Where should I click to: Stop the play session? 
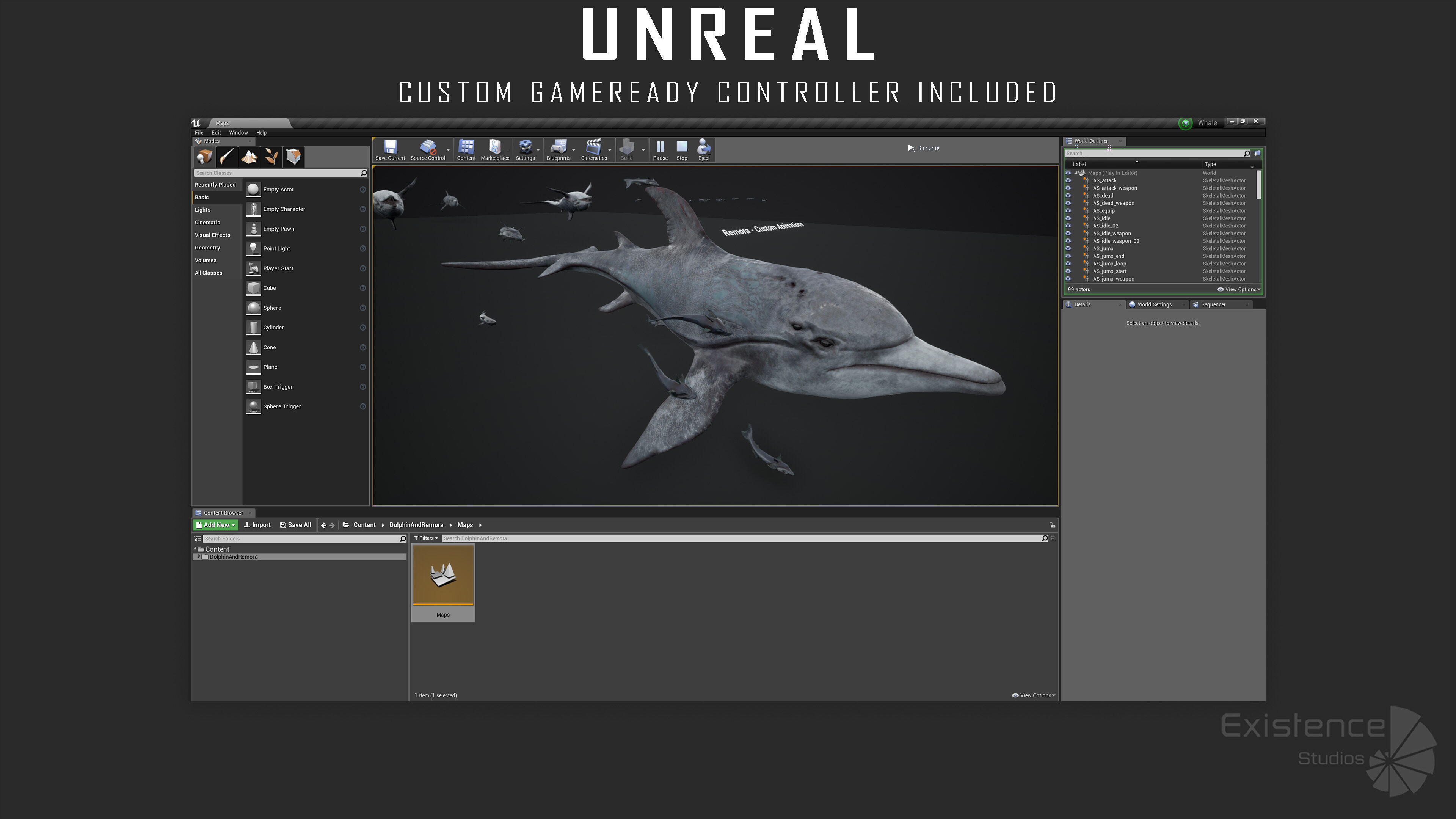coord(682,150)
